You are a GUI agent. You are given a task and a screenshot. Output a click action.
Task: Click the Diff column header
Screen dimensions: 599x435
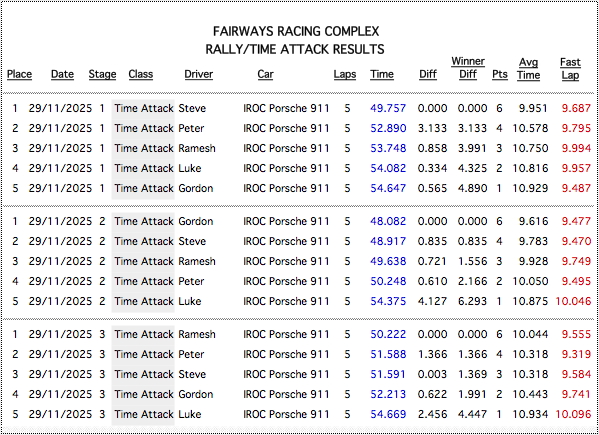click(428, 74)
